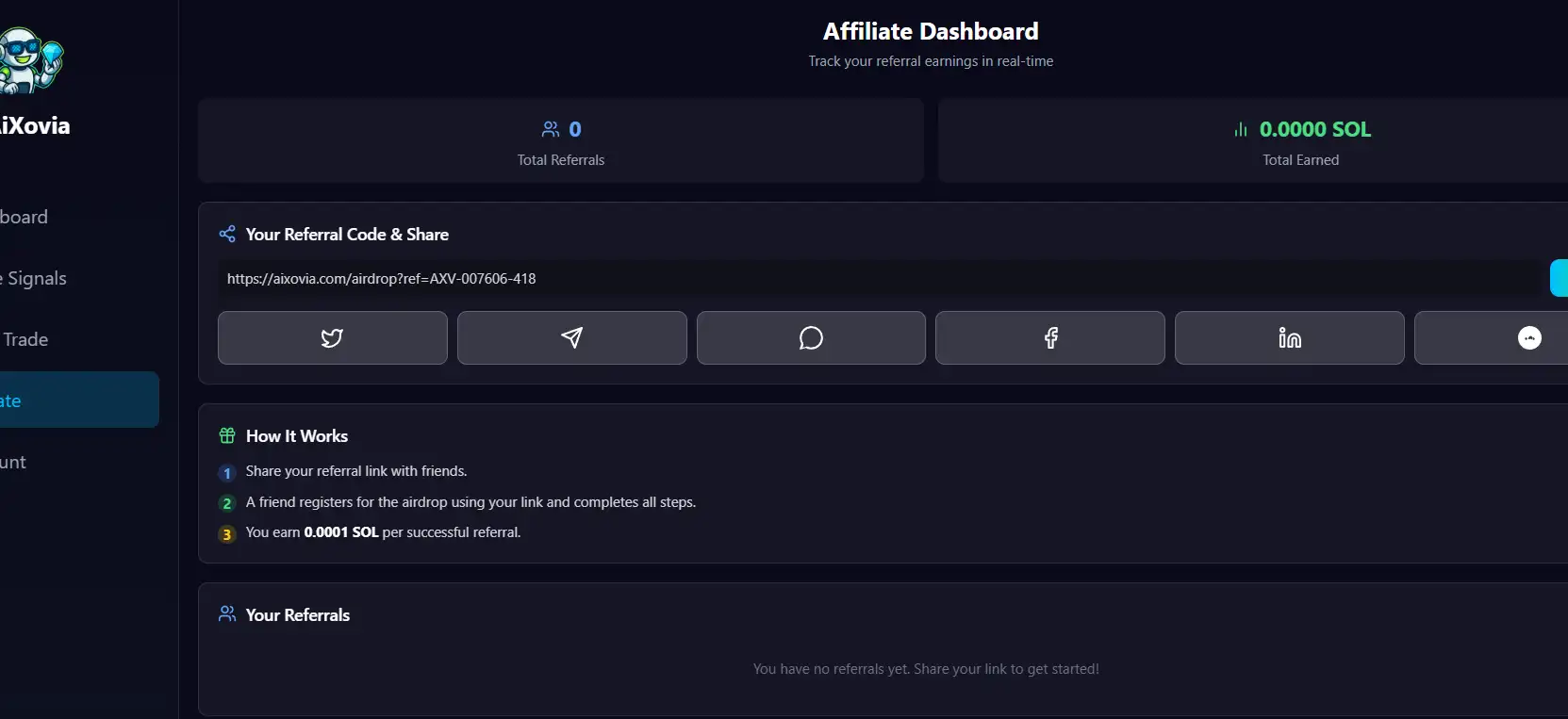The width and height of the screenshot is (1568, 719).
Task: Click people icon beside Your Referrals heading
Action: [227, 614]
